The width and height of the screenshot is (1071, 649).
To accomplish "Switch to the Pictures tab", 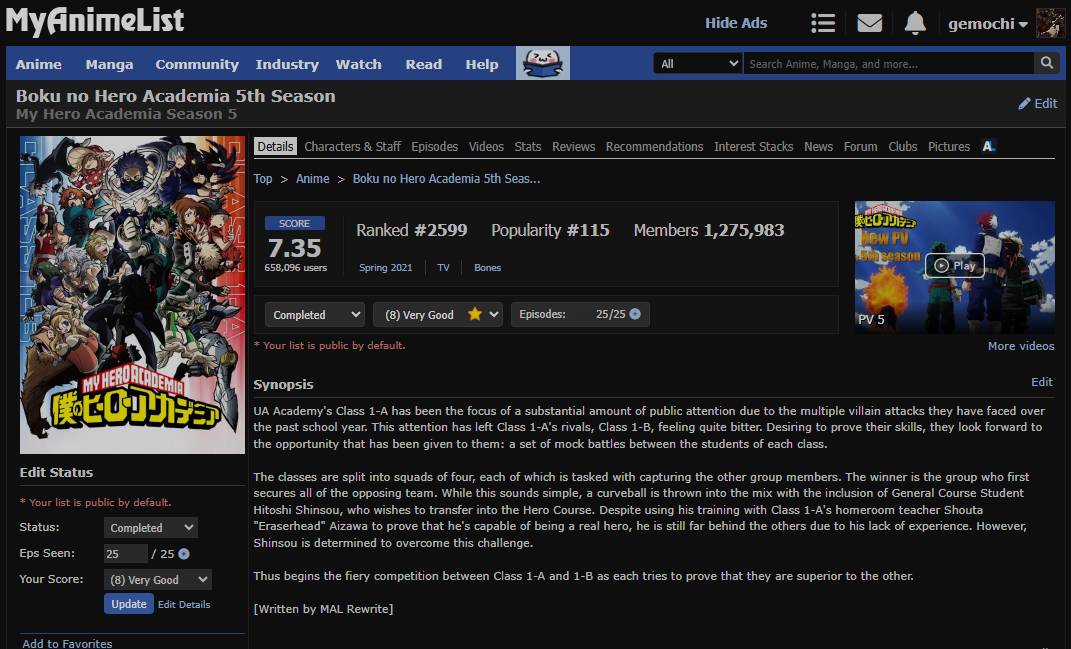I will point(949,146).
